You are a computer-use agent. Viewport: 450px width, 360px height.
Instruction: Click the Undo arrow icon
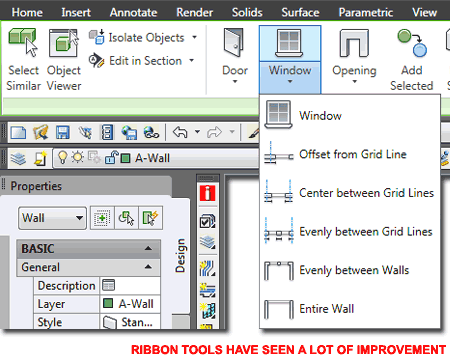(180, 132)
